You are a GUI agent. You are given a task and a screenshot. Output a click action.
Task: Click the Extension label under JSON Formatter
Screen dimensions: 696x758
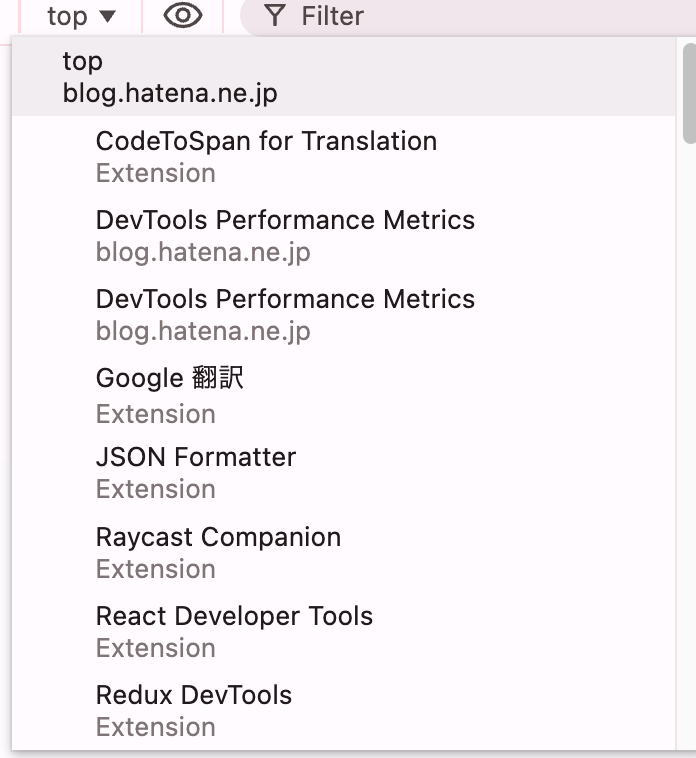pos(156,489)
